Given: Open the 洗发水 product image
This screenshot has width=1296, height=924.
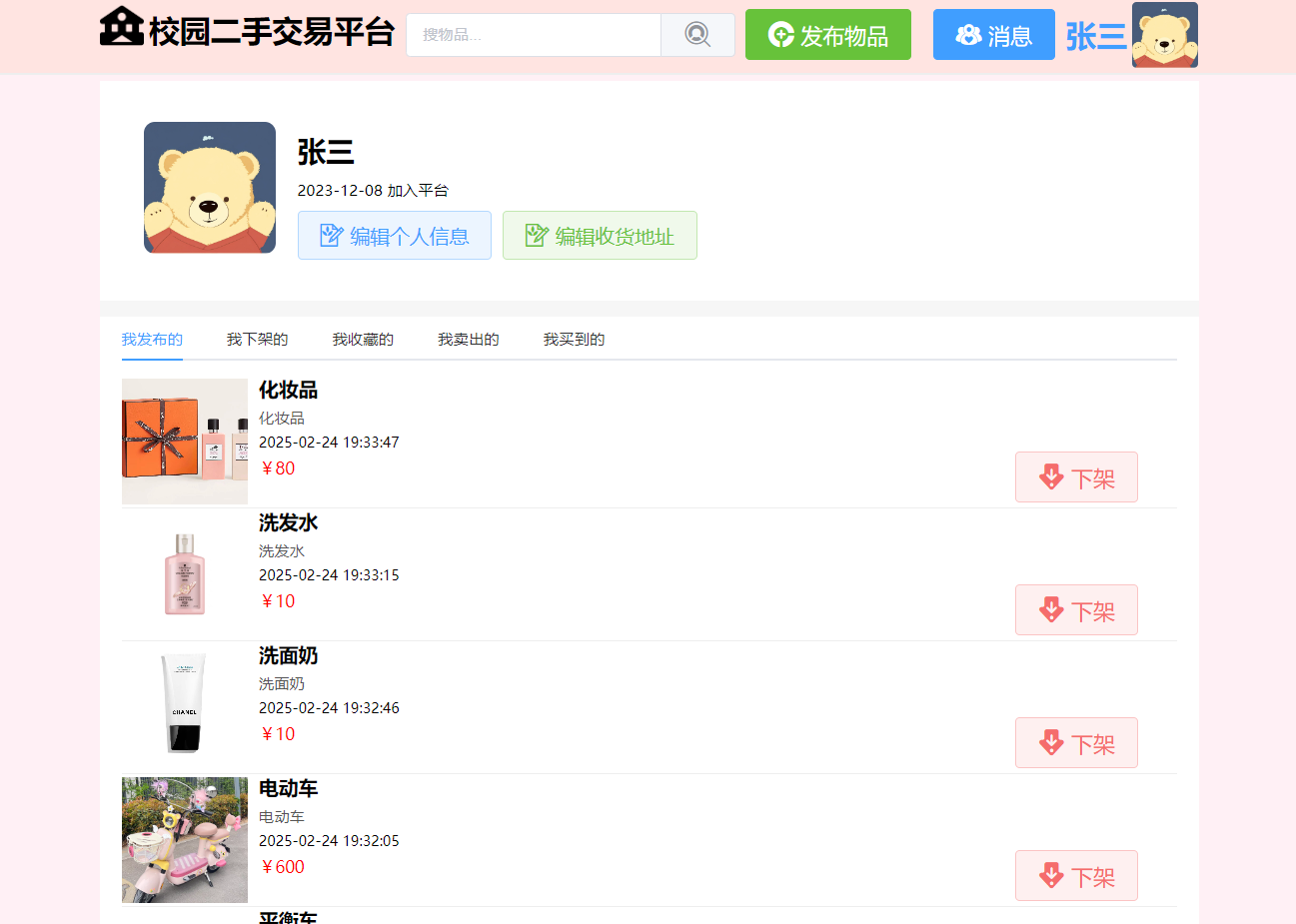Looking at the screenshot, I should coord(185,574).
